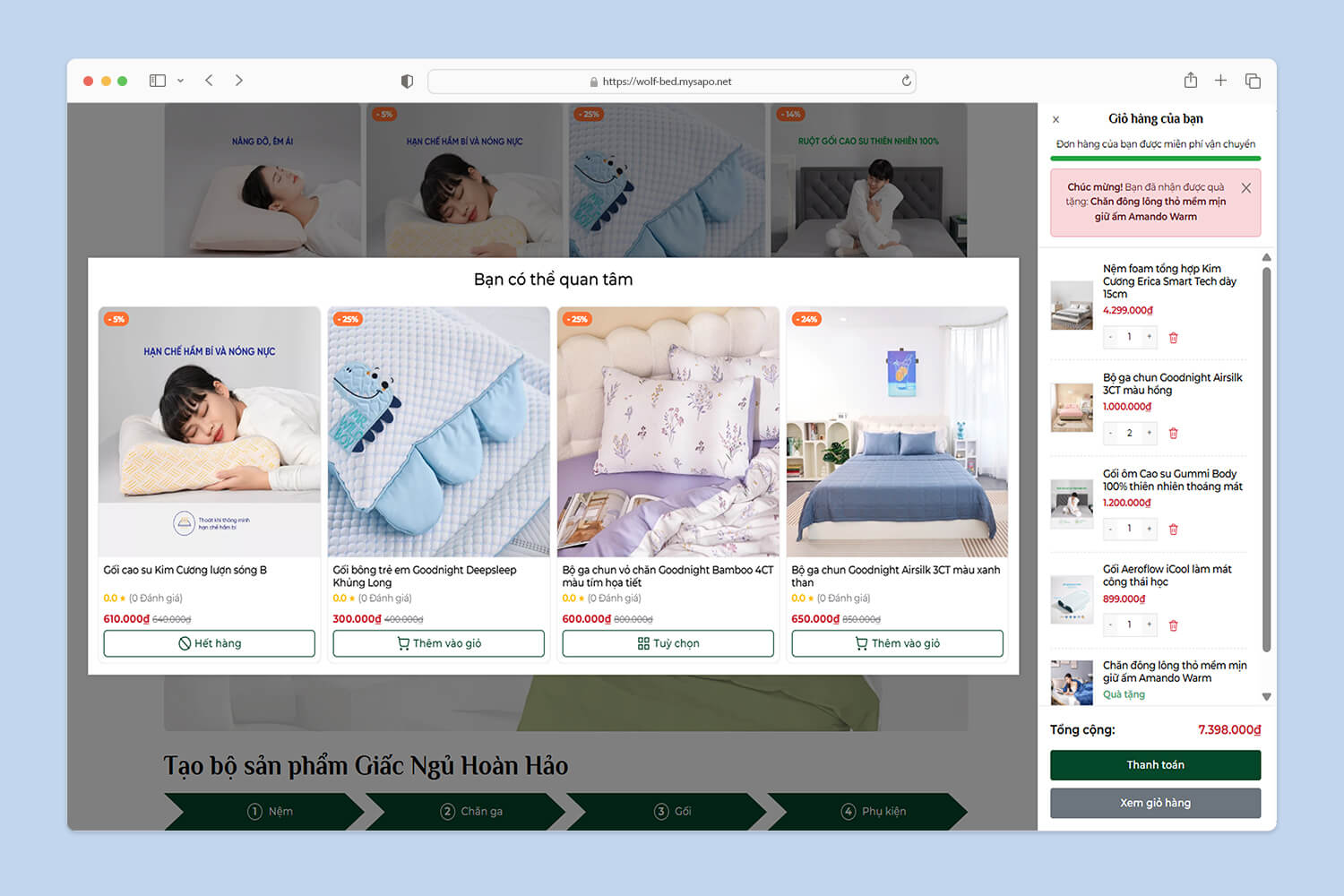Click the blue dinosaur kids pillow image
Viewport: 1344px width, 896px height.
tap(439, 432)
